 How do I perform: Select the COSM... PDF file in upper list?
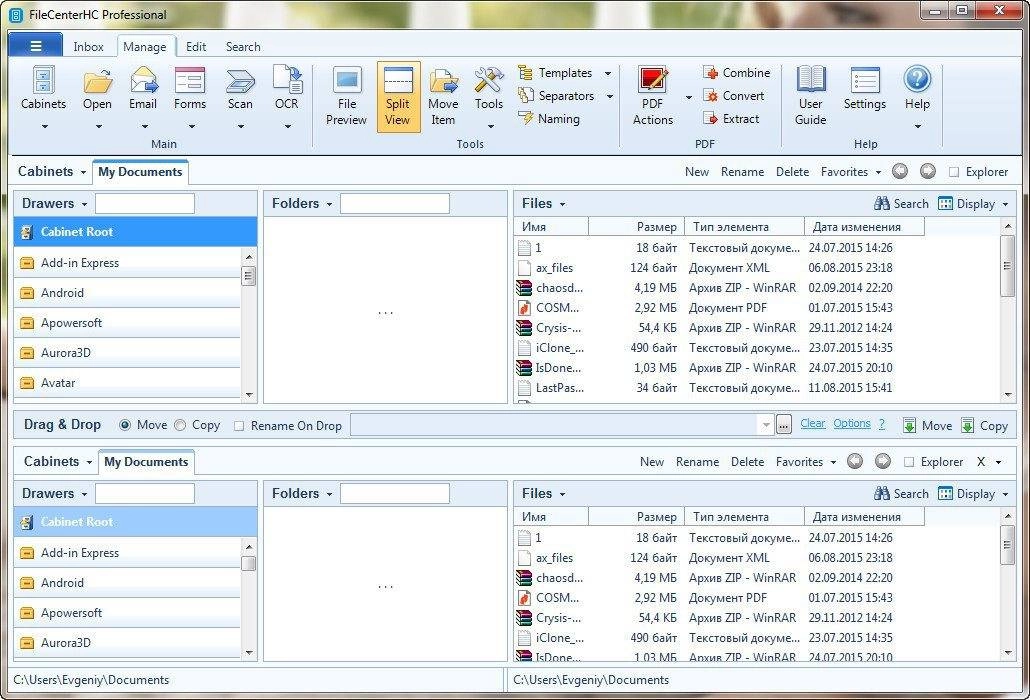coord(558,308)
